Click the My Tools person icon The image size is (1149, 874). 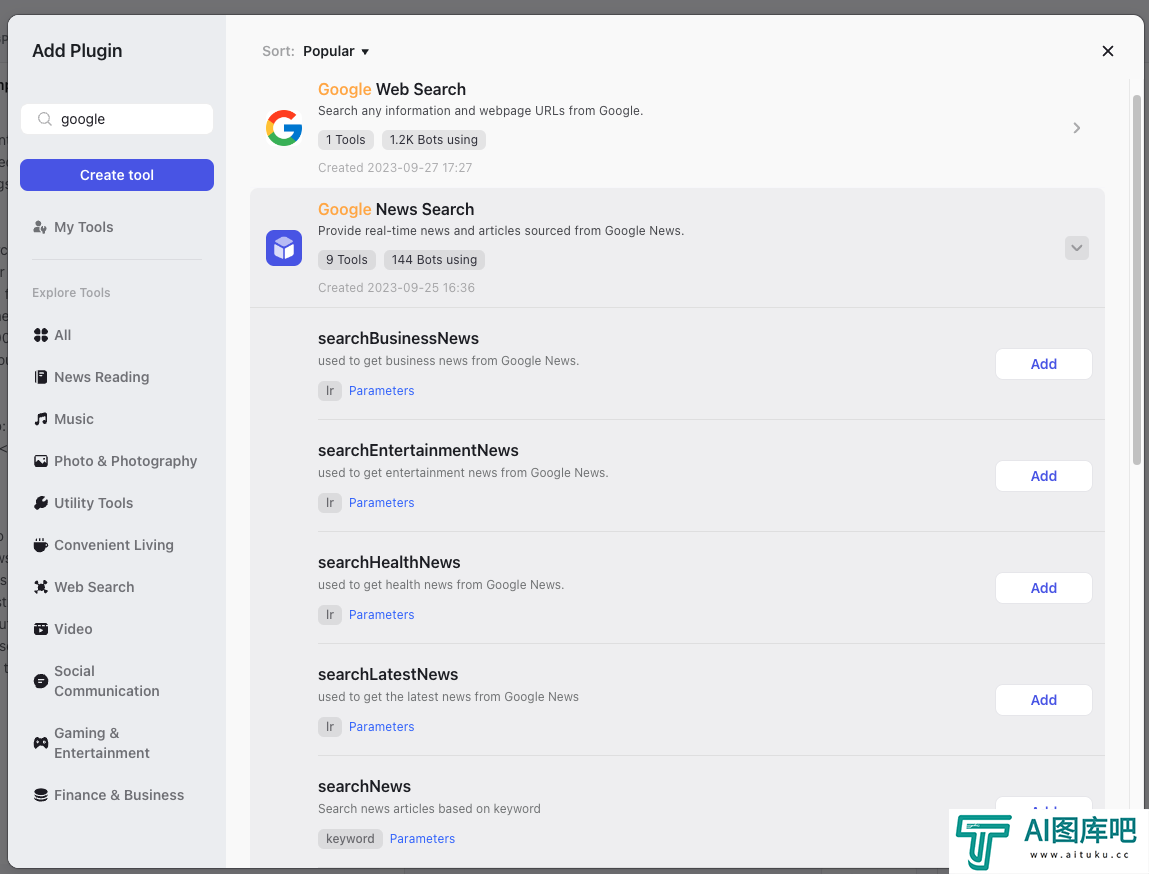coord(40,227)
